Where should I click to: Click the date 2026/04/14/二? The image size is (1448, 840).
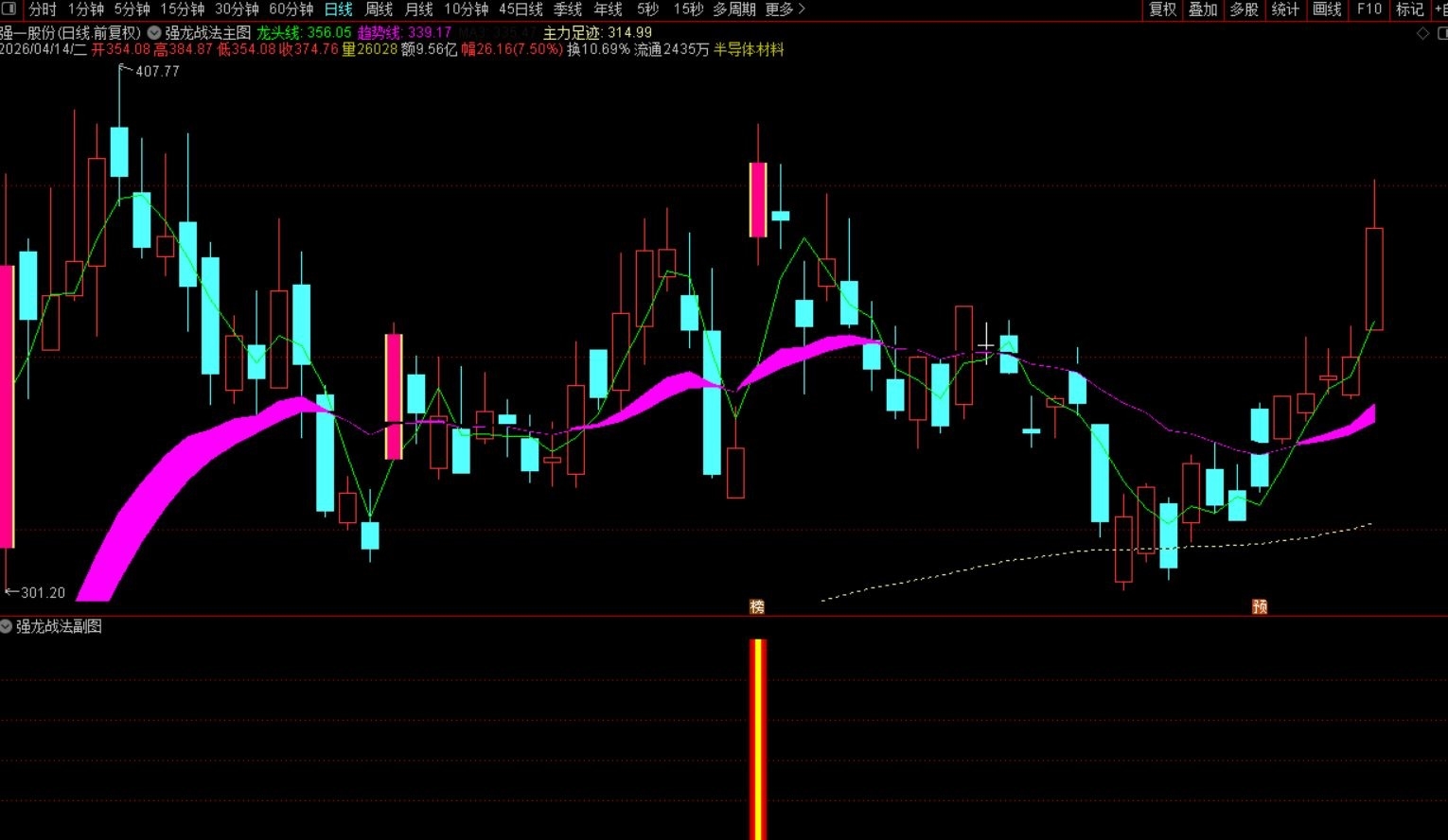click(43, 49)
